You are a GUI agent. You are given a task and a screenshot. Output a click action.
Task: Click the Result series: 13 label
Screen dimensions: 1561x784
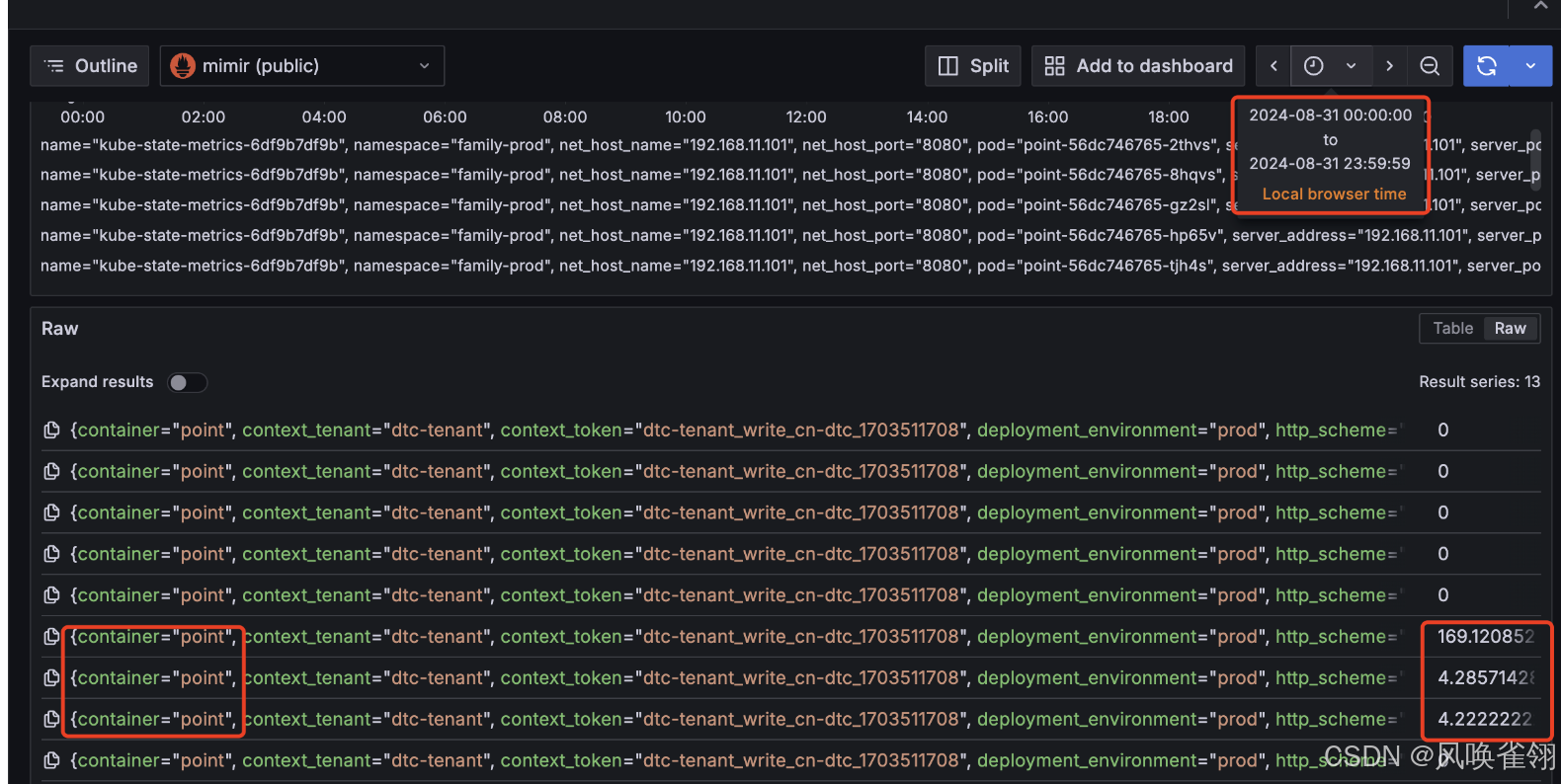click(x=1479, y=382)
